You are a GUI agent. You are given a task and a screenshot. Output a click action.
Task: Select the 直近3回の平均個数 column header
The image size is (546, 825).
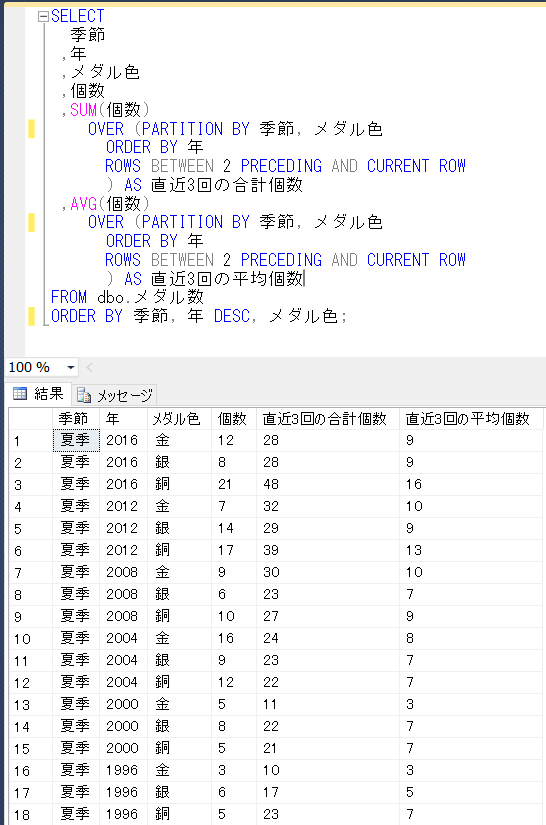tap(471, 419)
